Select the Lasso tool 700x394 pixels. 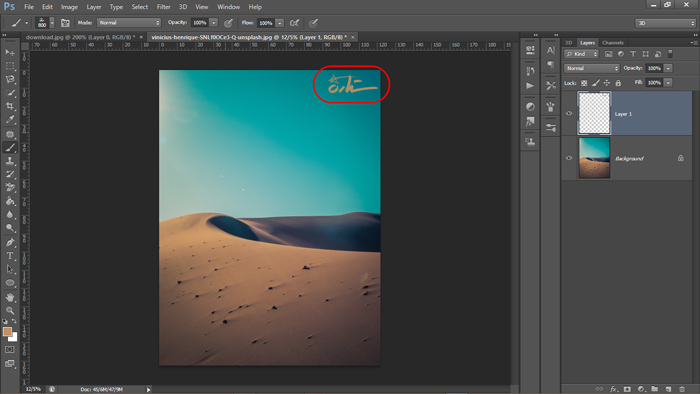click(10, 79)
